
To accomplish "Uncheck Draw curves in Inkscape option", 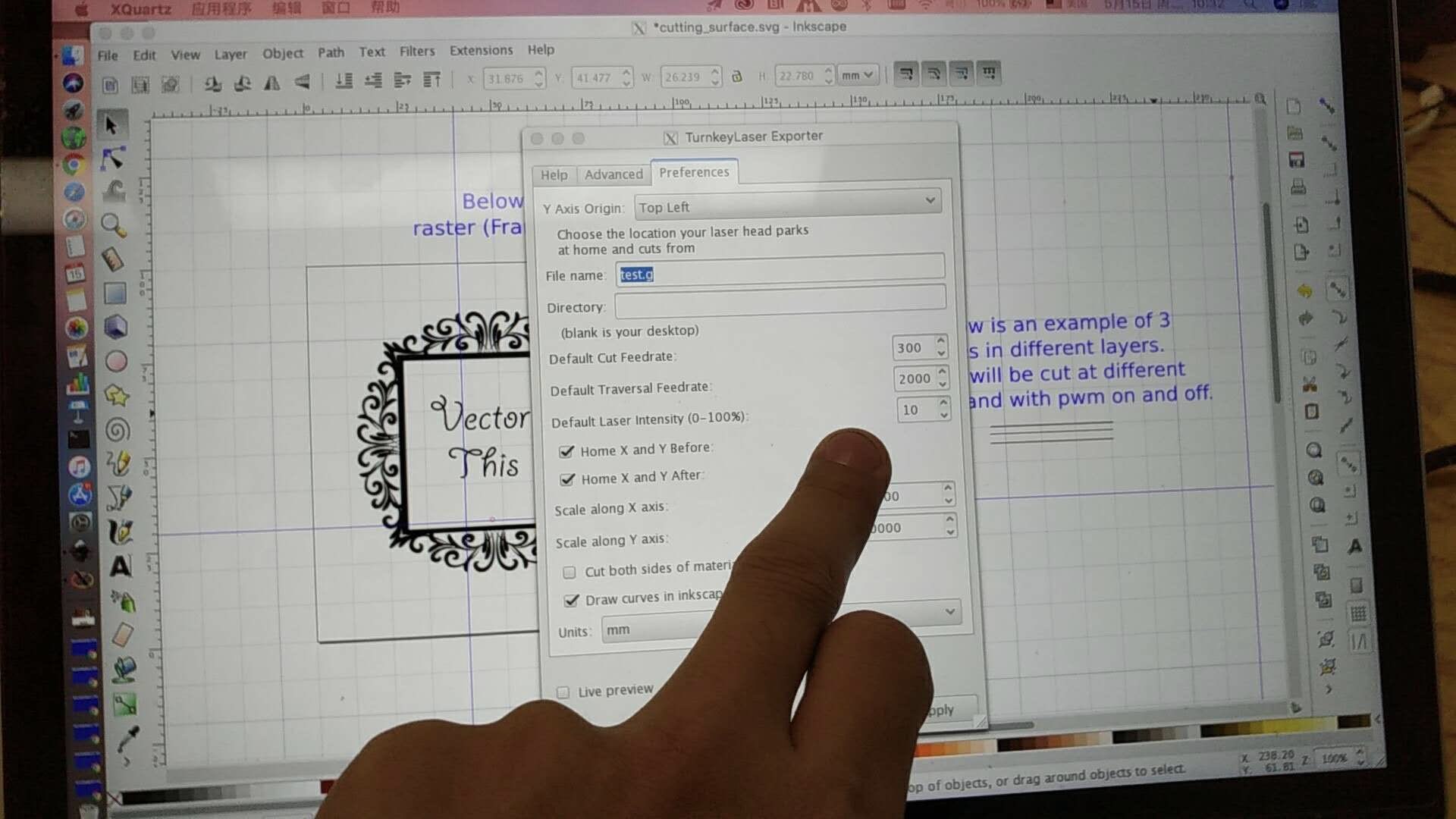I will 571,601.
